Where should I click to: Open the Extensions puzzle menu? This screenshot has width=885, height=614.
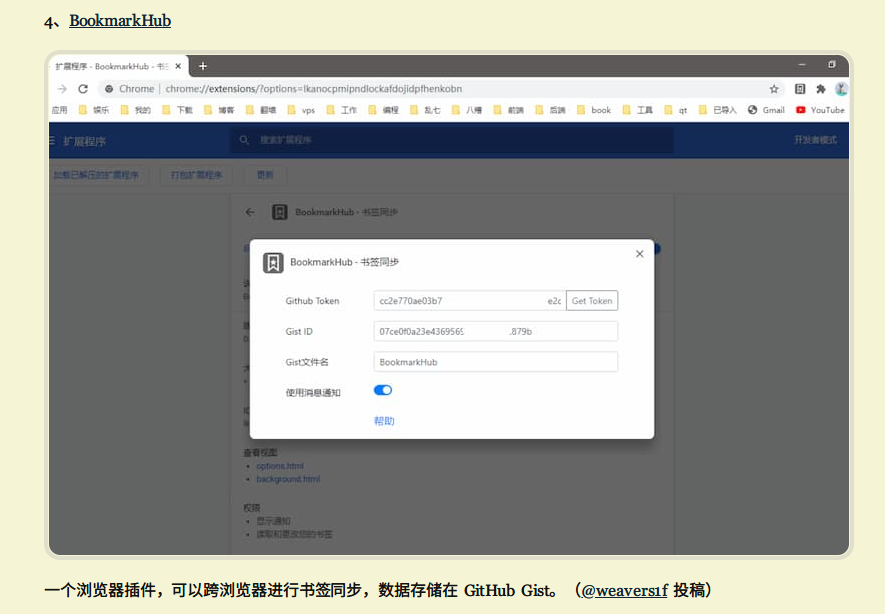click(x=821, y=89)
